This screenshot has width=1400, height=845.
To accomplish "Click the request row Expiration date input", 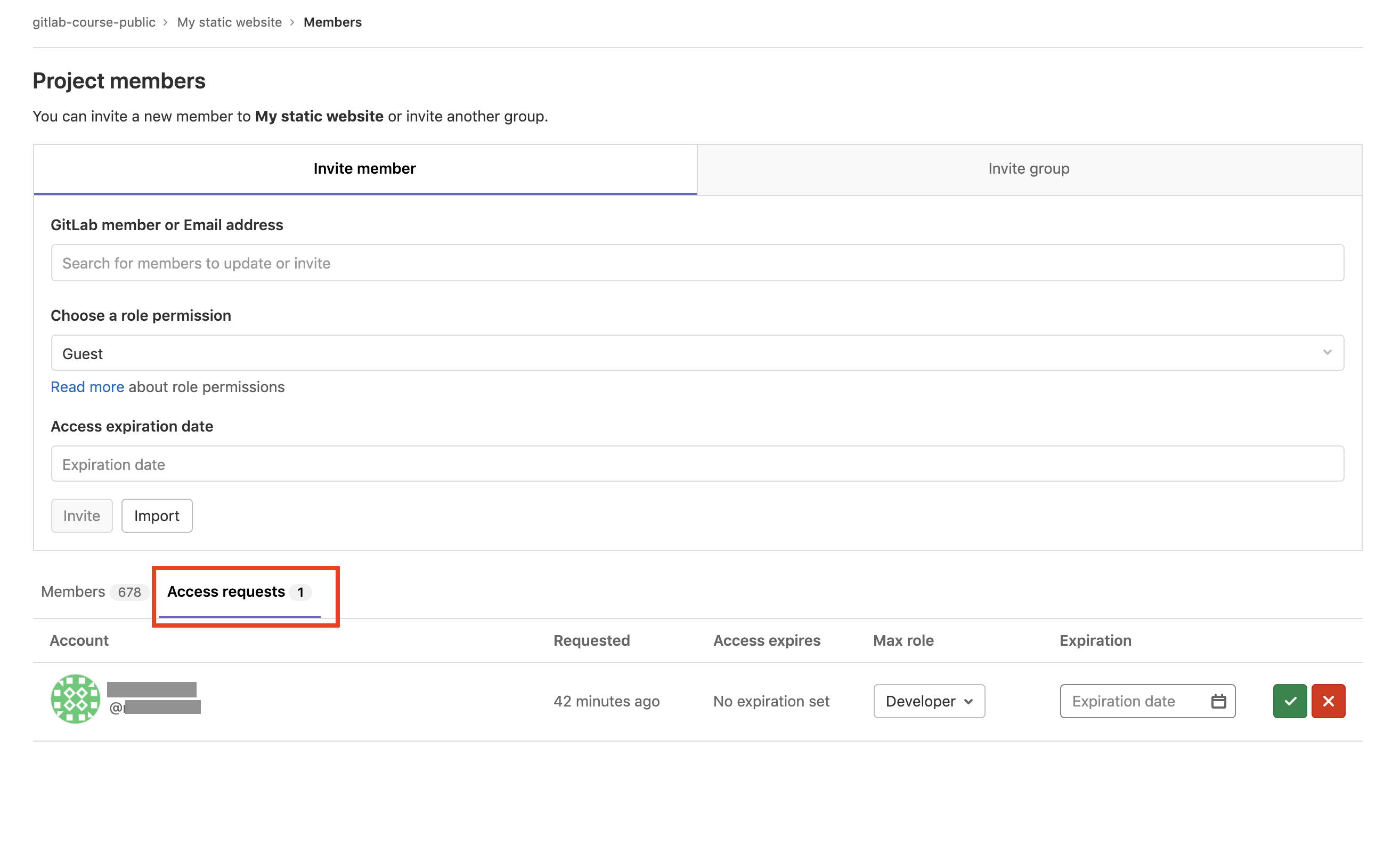I will (1134, 701).
